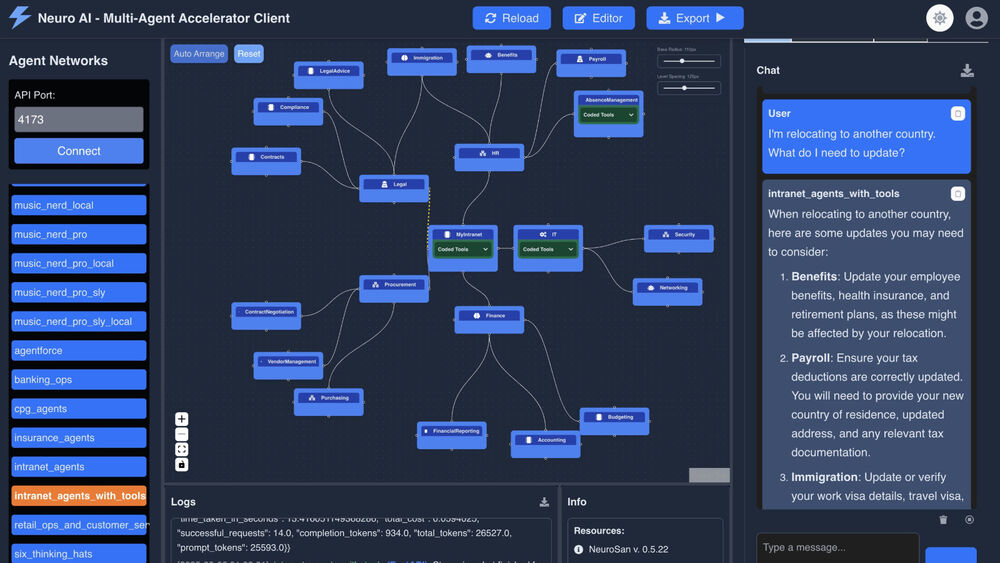Open the music_nerd_pro_sly network
Screen dimensions: 1000x563
coord(78,293)
